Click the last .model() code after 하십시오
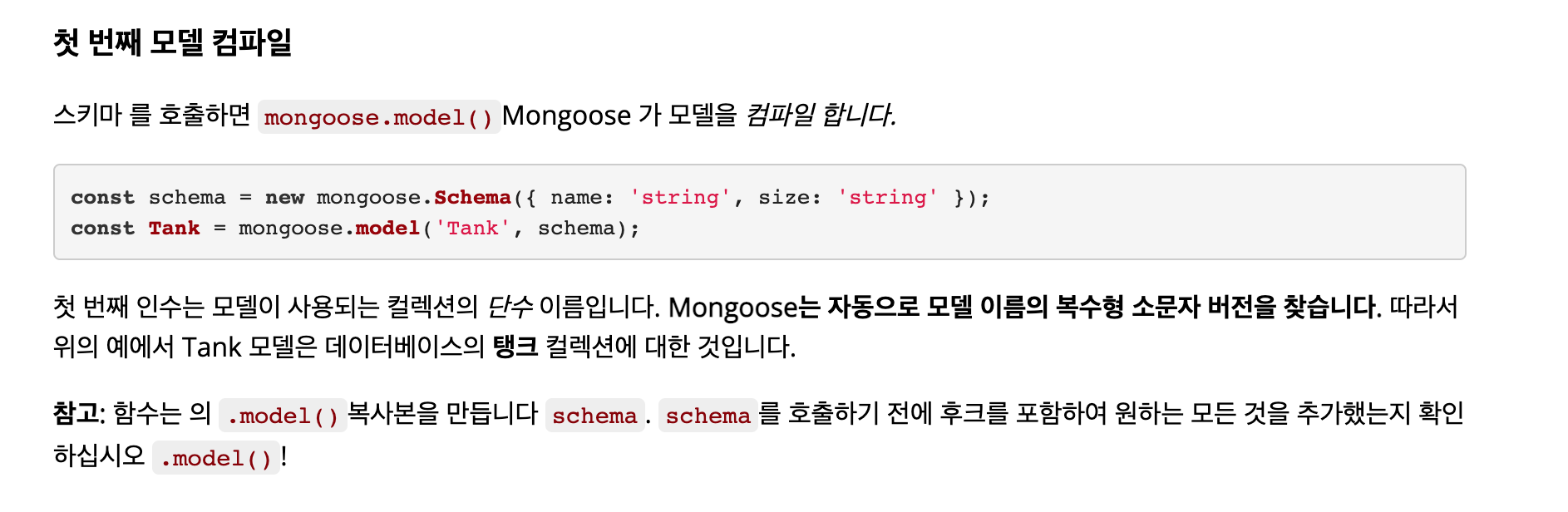The width and height of the screenshot is (1568, 512). [x=216, y=458]
